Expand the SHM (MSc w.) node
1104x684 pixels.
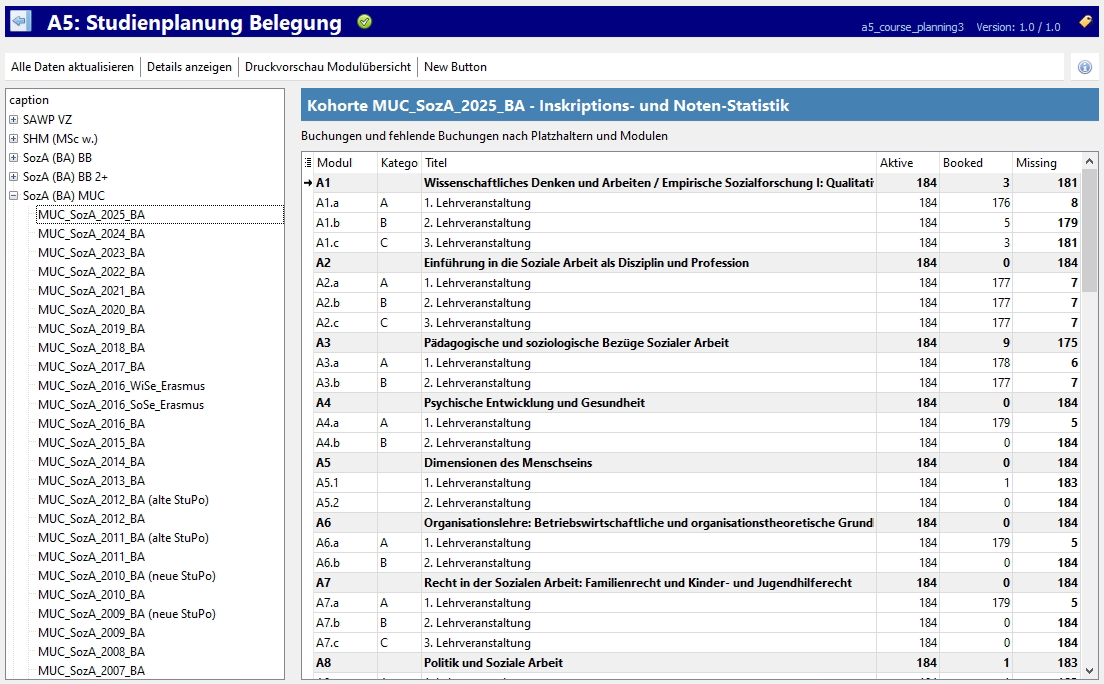click(x=14, y=139)
